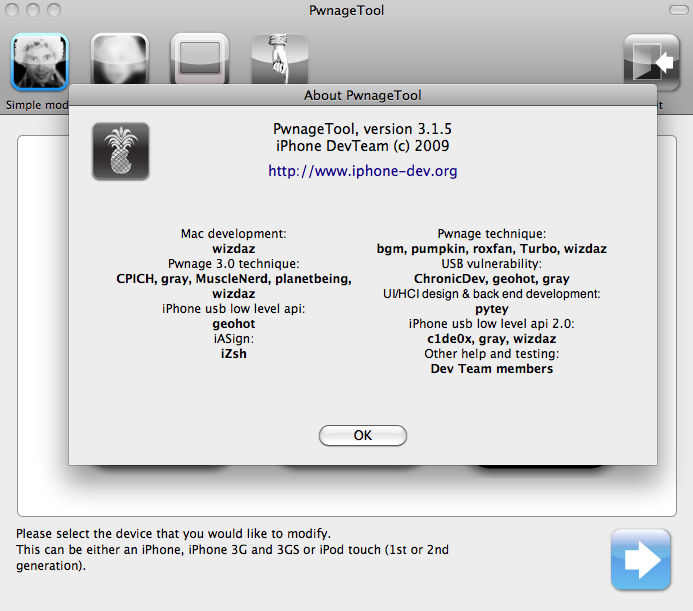Click 'pytey' credit name

click(x=491, y=309)
